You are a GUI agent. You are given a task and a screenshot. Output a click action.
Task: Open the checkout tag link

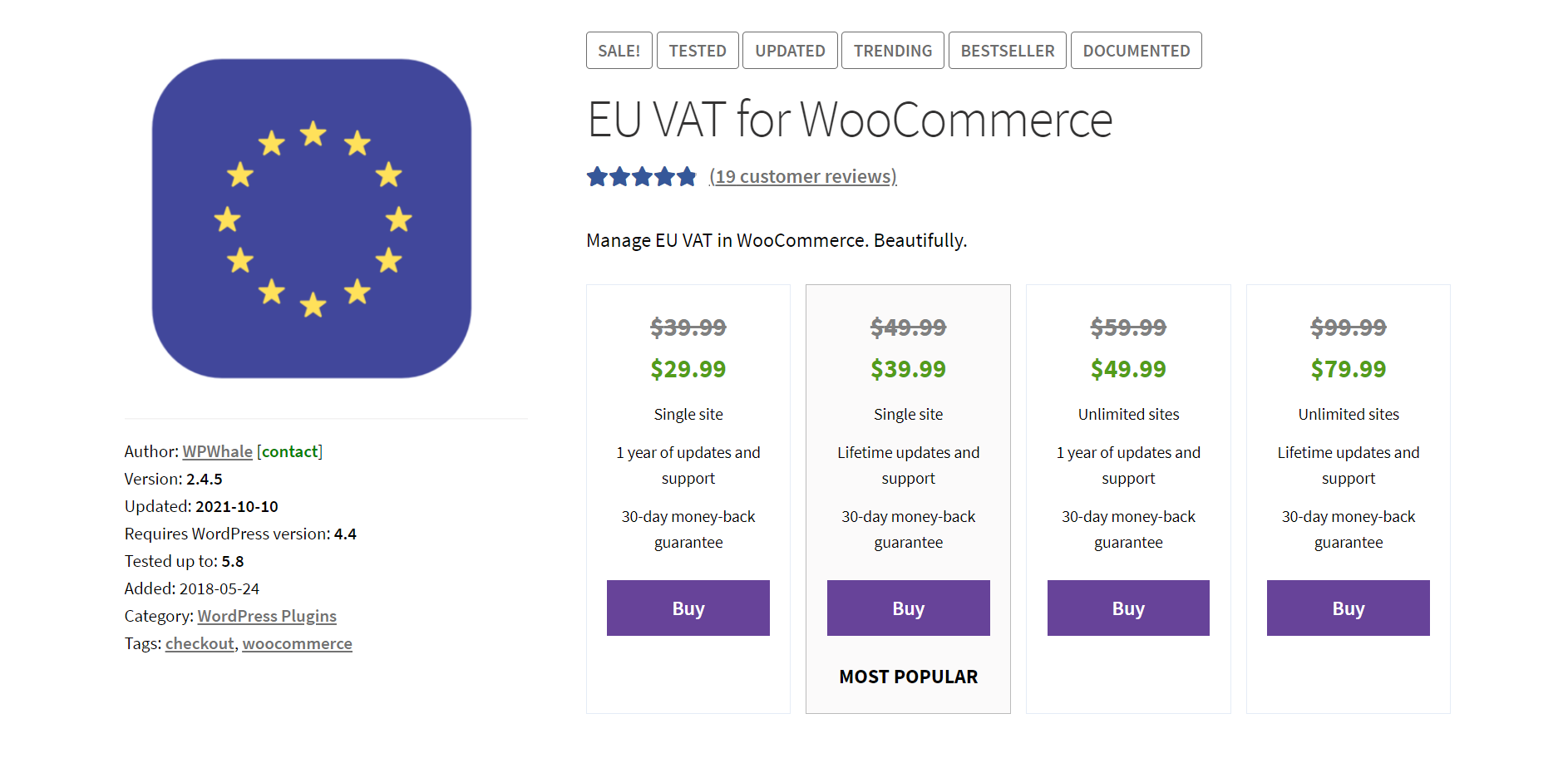click(x=200, y=643)
